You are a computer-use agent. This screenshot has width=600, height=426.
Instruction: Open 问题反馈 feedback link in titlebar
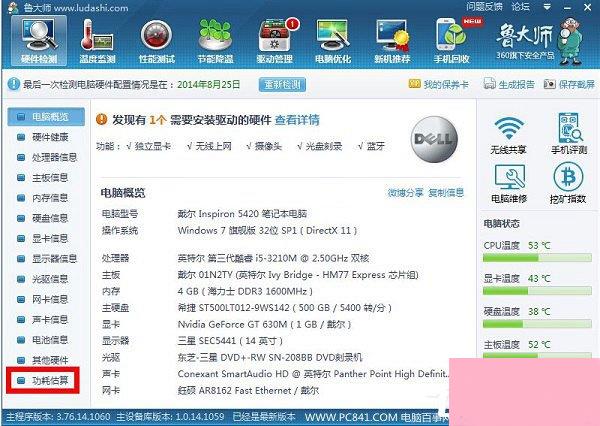[484, 7]
